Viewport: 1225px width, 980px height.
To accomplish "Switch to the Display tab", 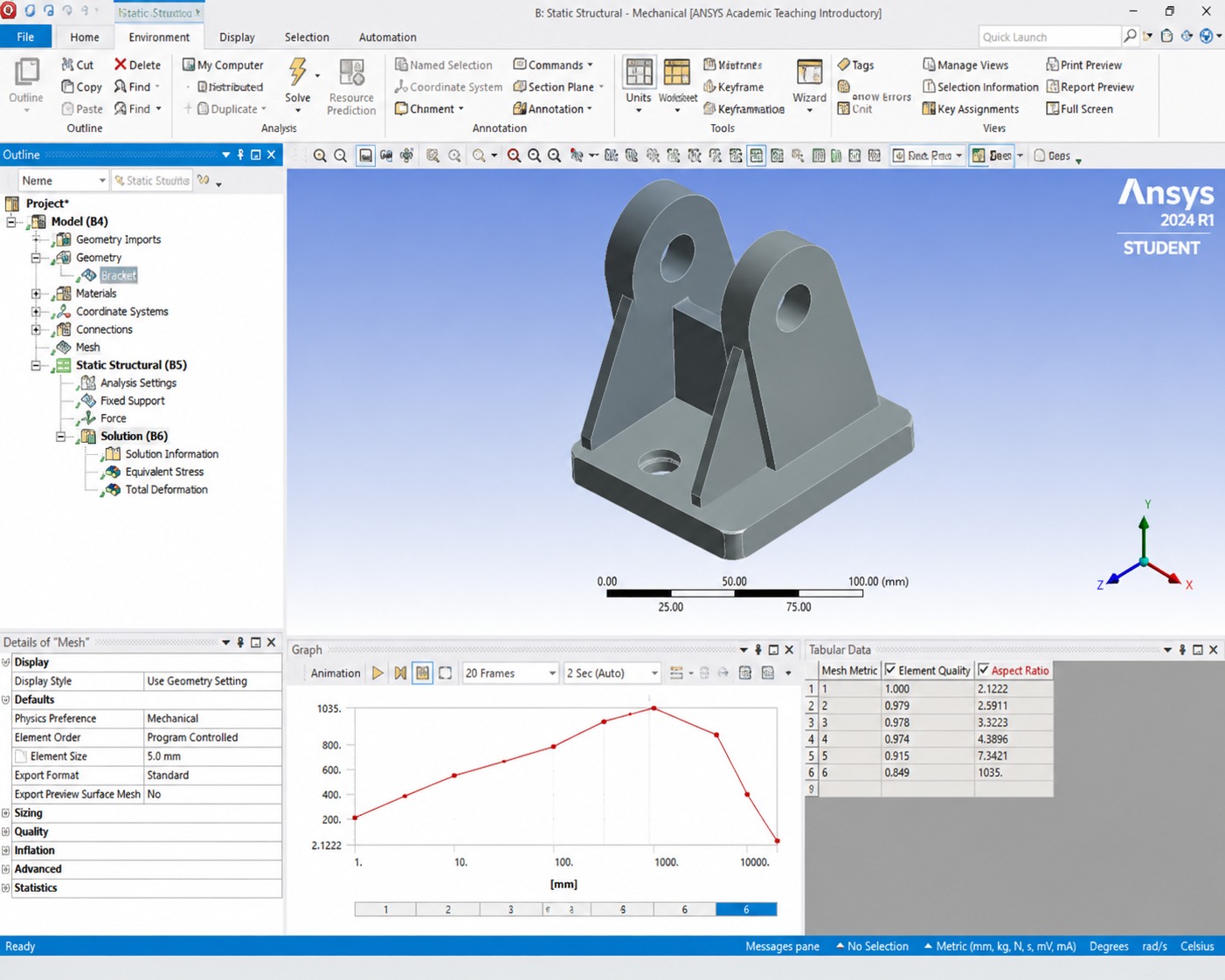I will coord(237,37).
